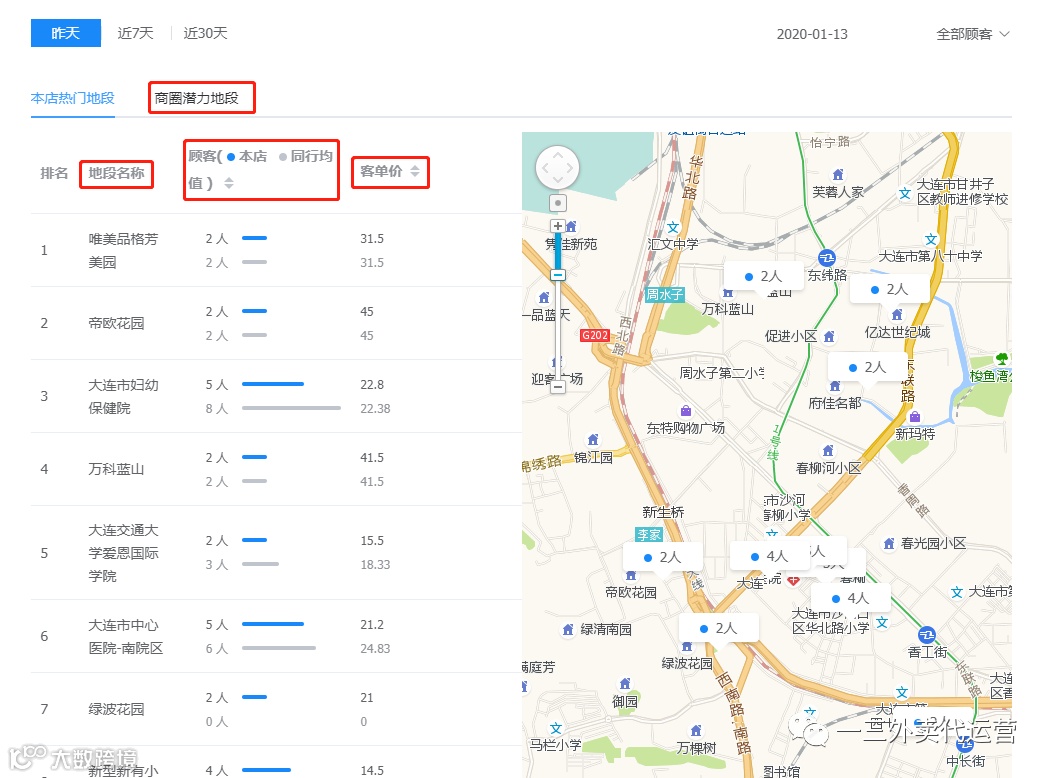Viewport: 1052px width, 778px height.
Task: Click the 周水子 station label
Action: pos(664,294)
